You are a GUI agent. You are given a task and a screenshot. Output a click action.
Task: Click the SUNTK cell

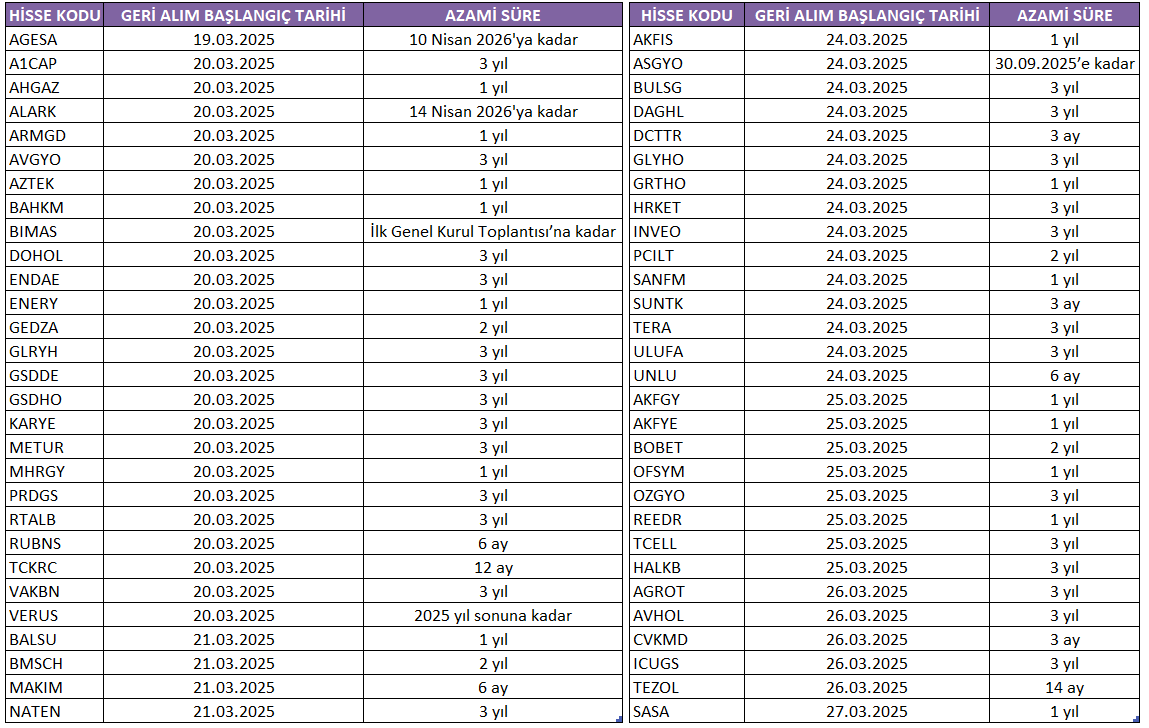pos(687,304)
